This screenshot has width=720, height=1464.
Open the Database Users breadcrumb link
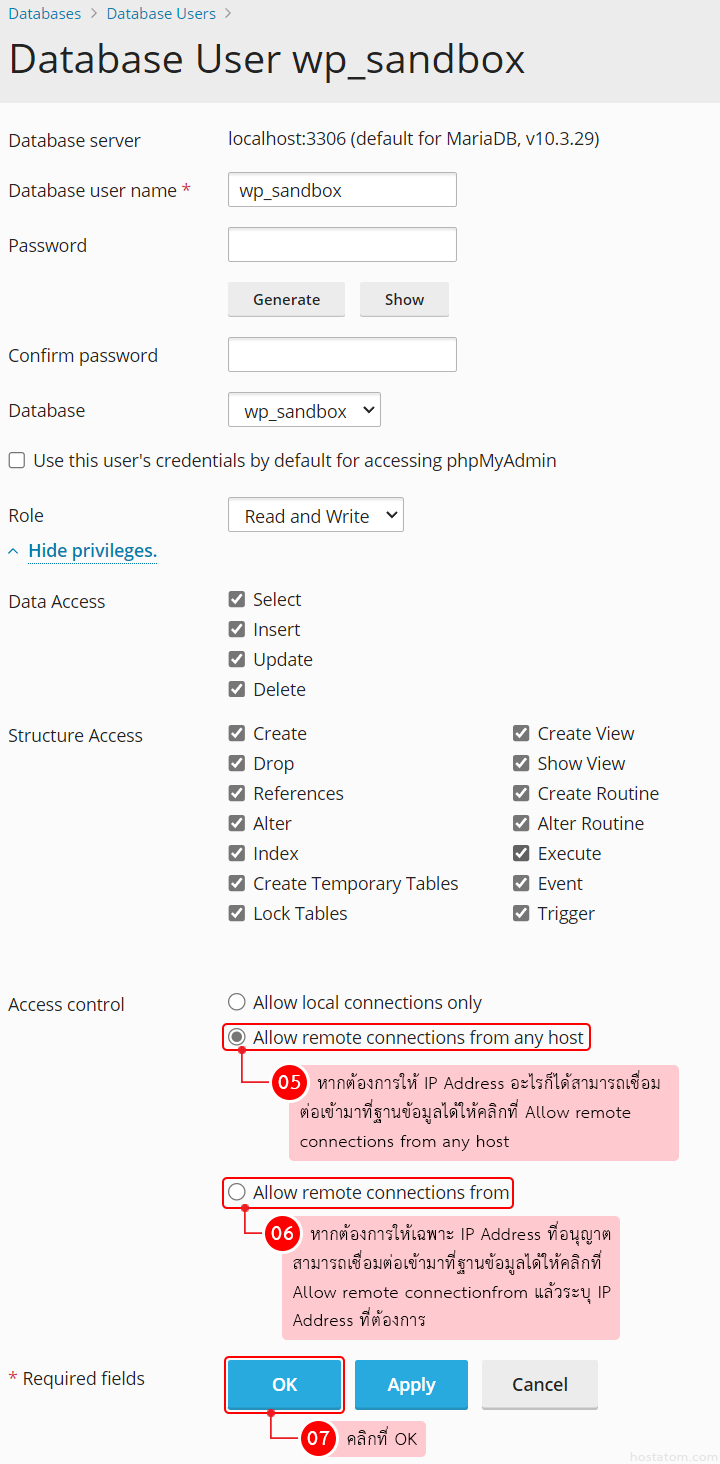pyautogui.click(x=161, y=14)
